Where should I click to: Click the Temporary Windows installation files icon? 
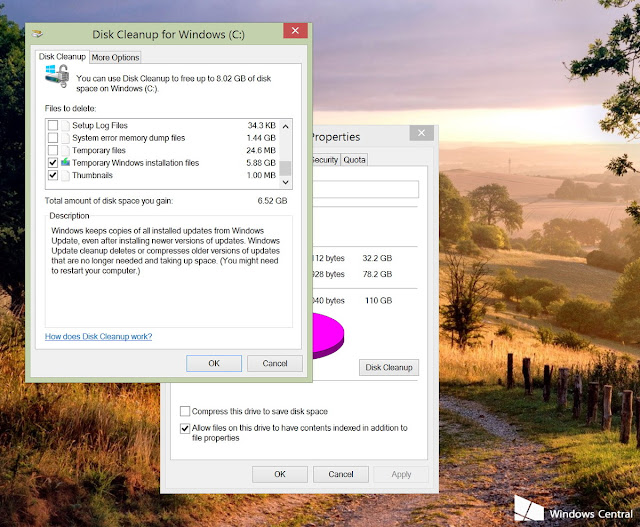pos(65,162)
